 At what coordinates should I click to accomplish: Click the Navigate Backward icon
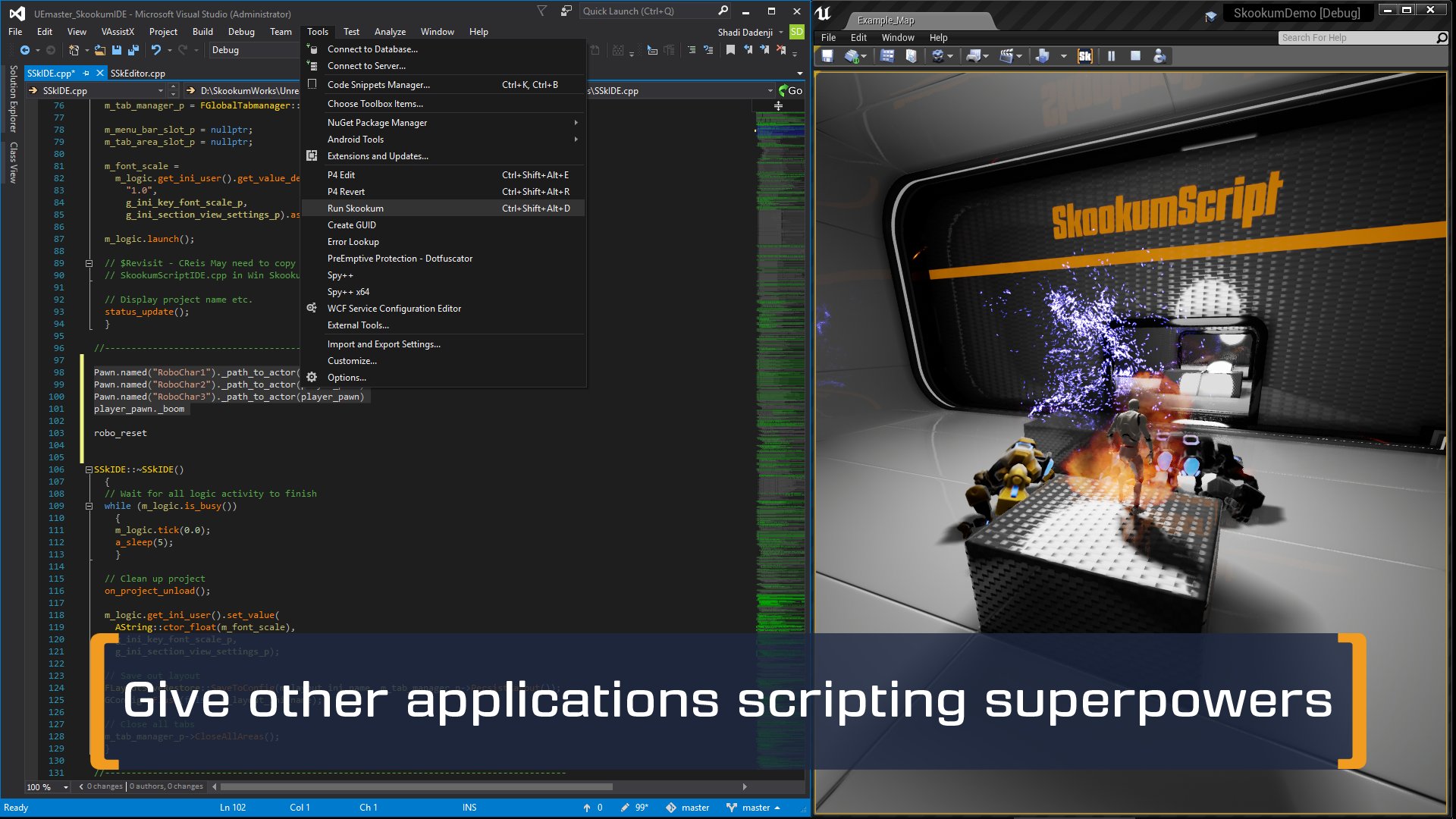click(x=24, y=50)
